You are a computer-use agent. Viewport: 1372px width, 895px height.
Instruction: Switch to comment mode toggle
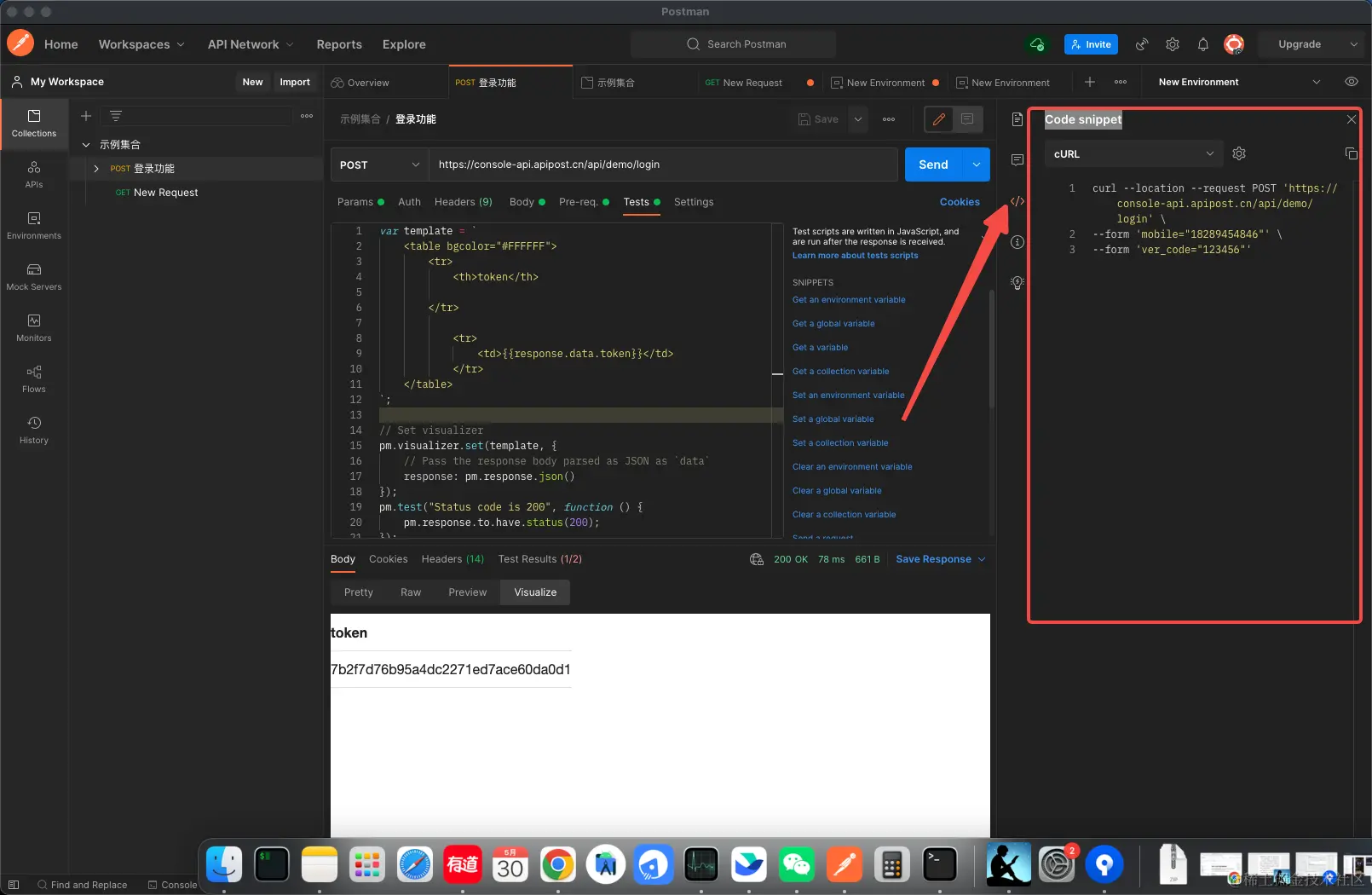coord(967,119)
